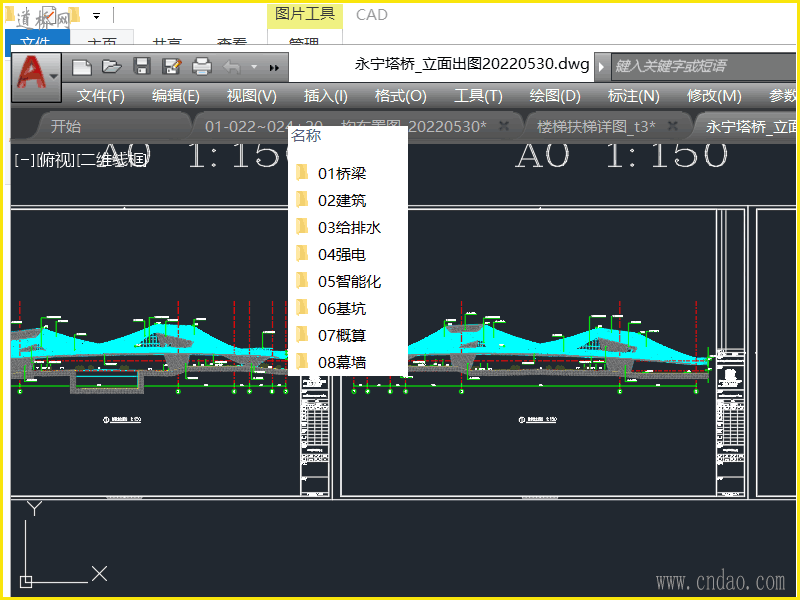Open the 标注(N) menu

point(634,96)
